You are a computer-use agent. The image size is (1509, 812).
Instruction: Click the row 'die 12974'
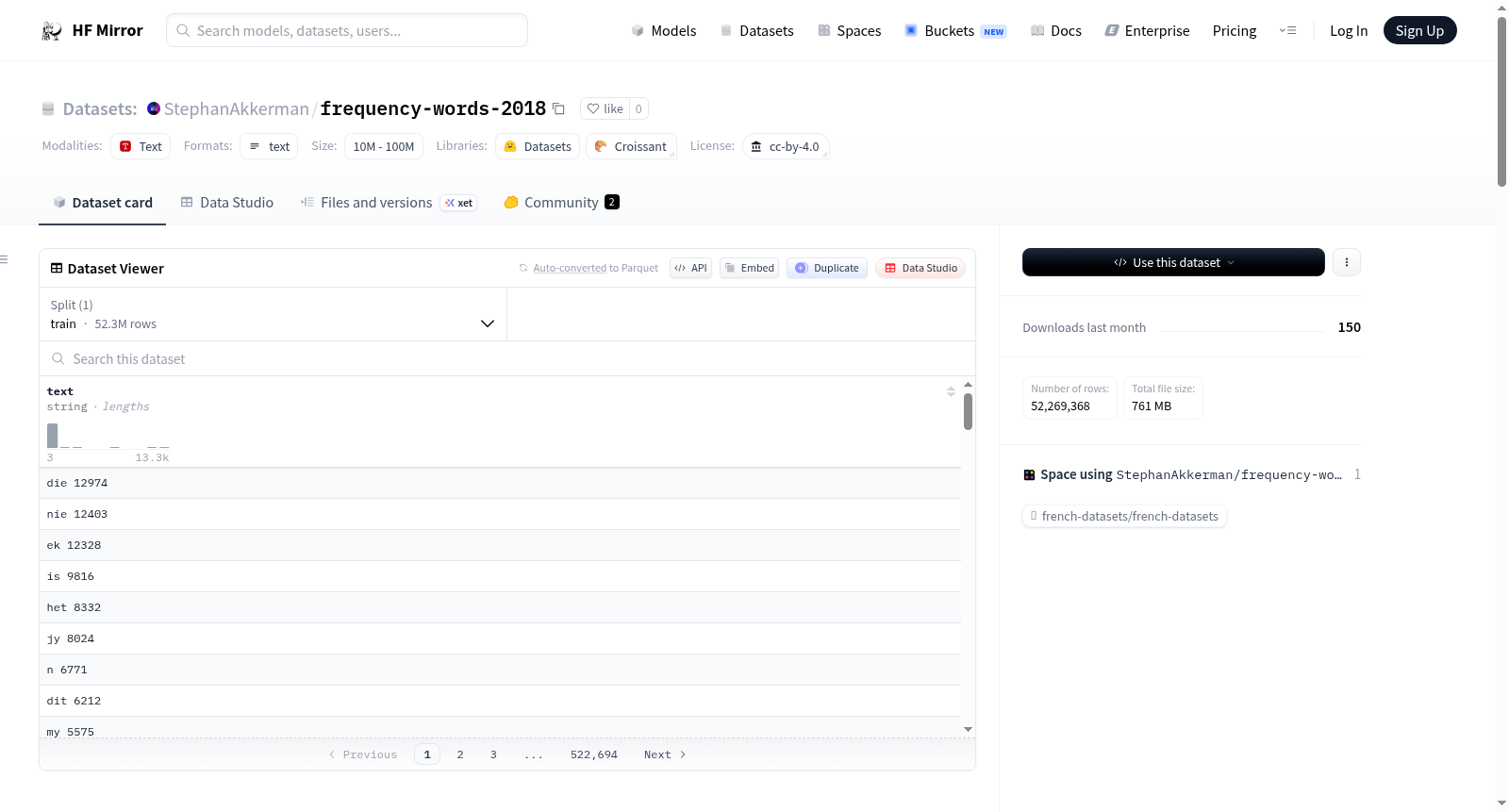click(x=500, y=483)
